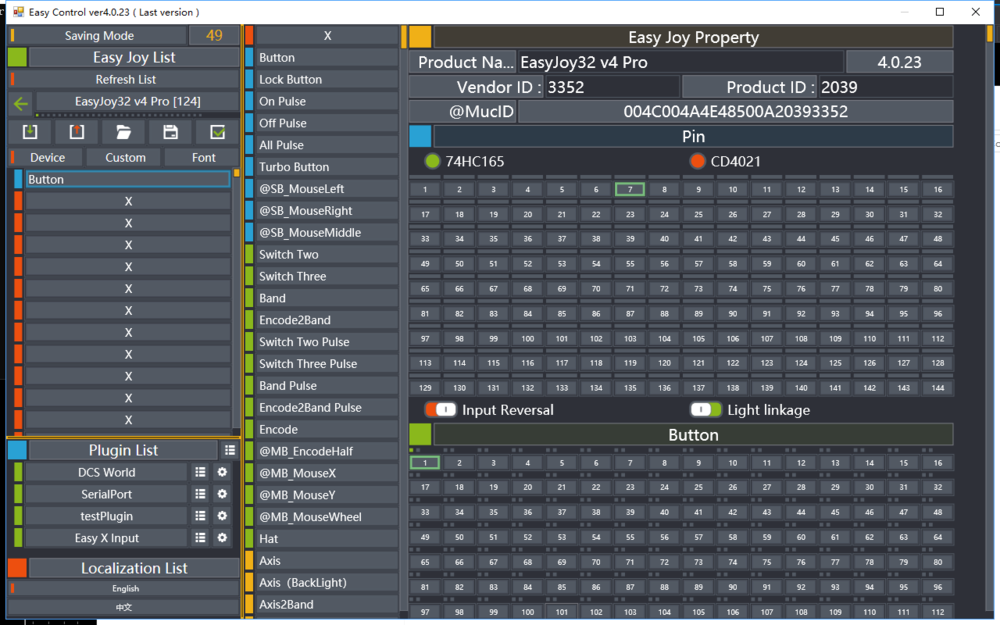The image size is (1000, 625).
Task: Select English localization
Action: pos(126,588)
